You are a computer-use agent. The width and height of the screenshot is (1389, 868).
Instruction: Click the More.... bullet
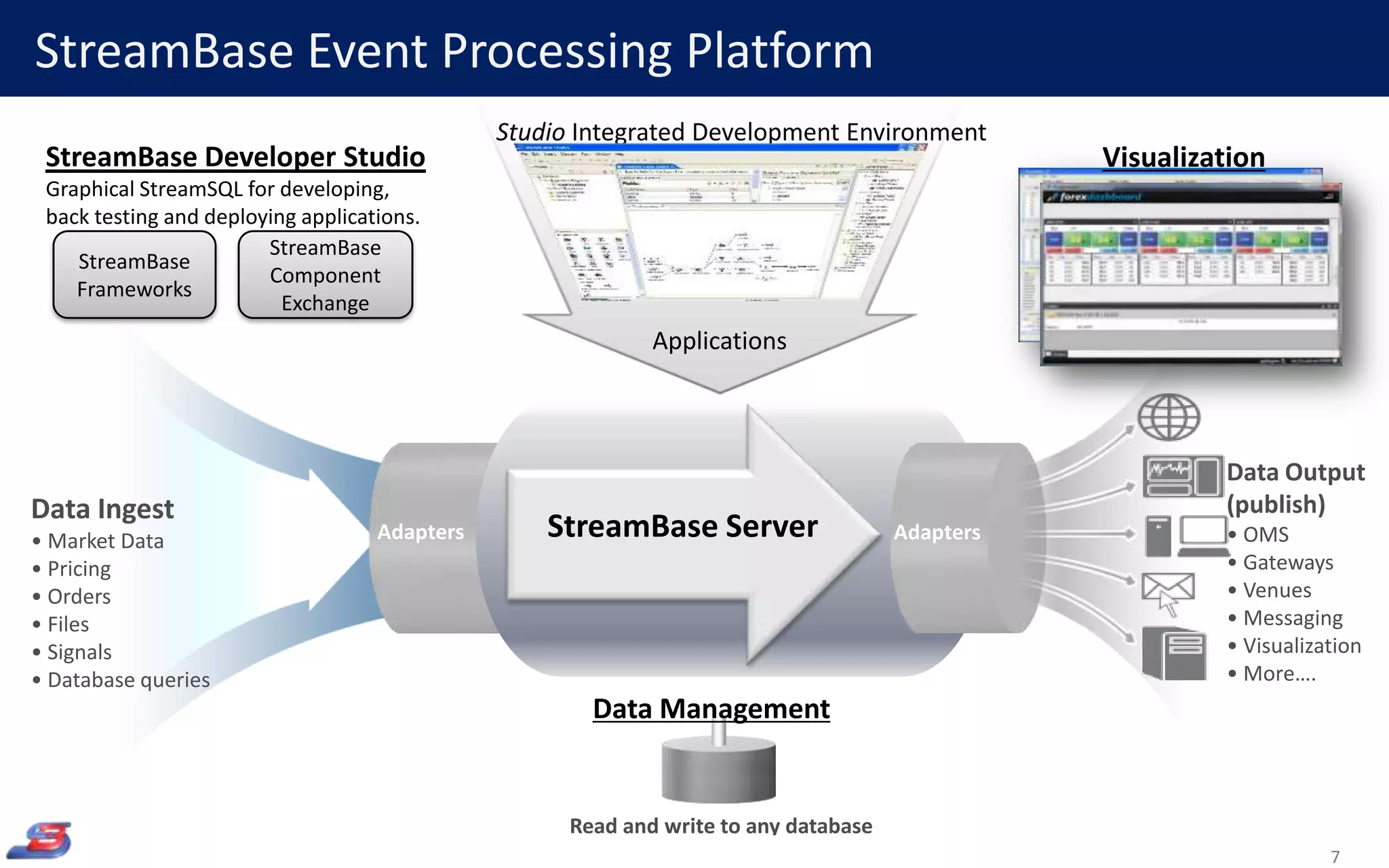coord(1272,674)
